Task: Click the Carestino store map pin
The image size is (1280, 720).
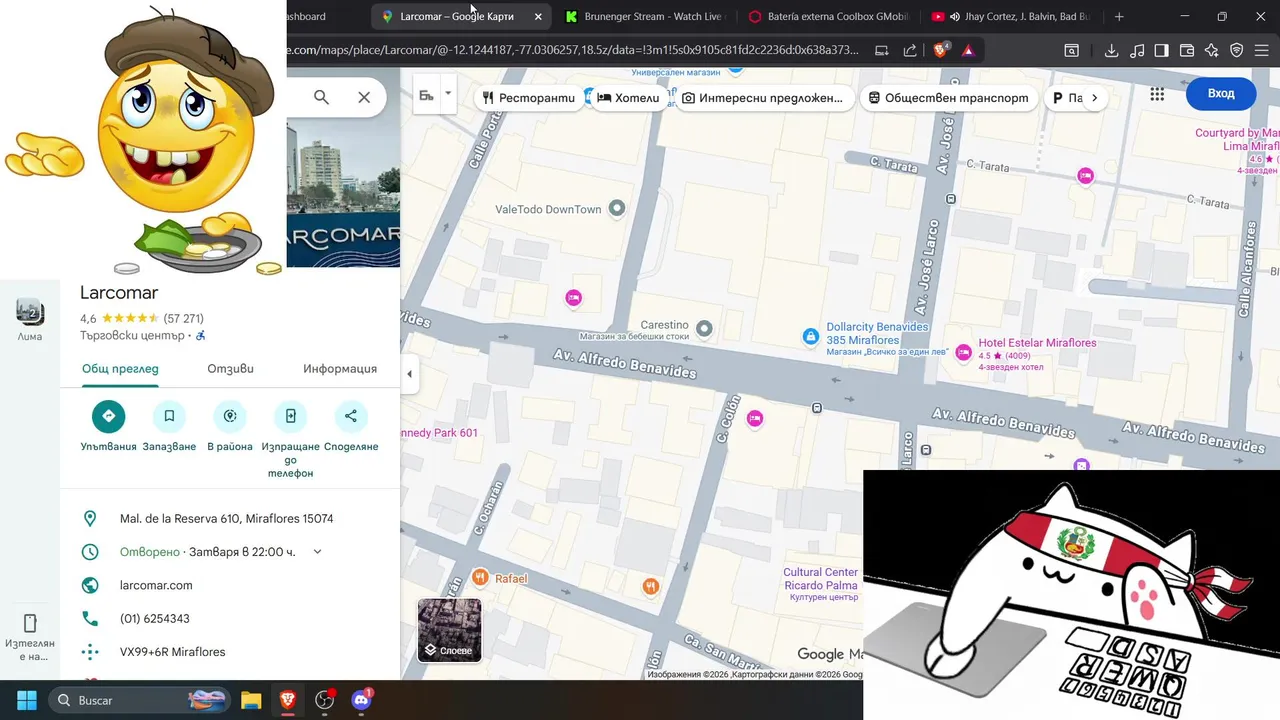Action: pyautogui.click(x=704, y=328)
